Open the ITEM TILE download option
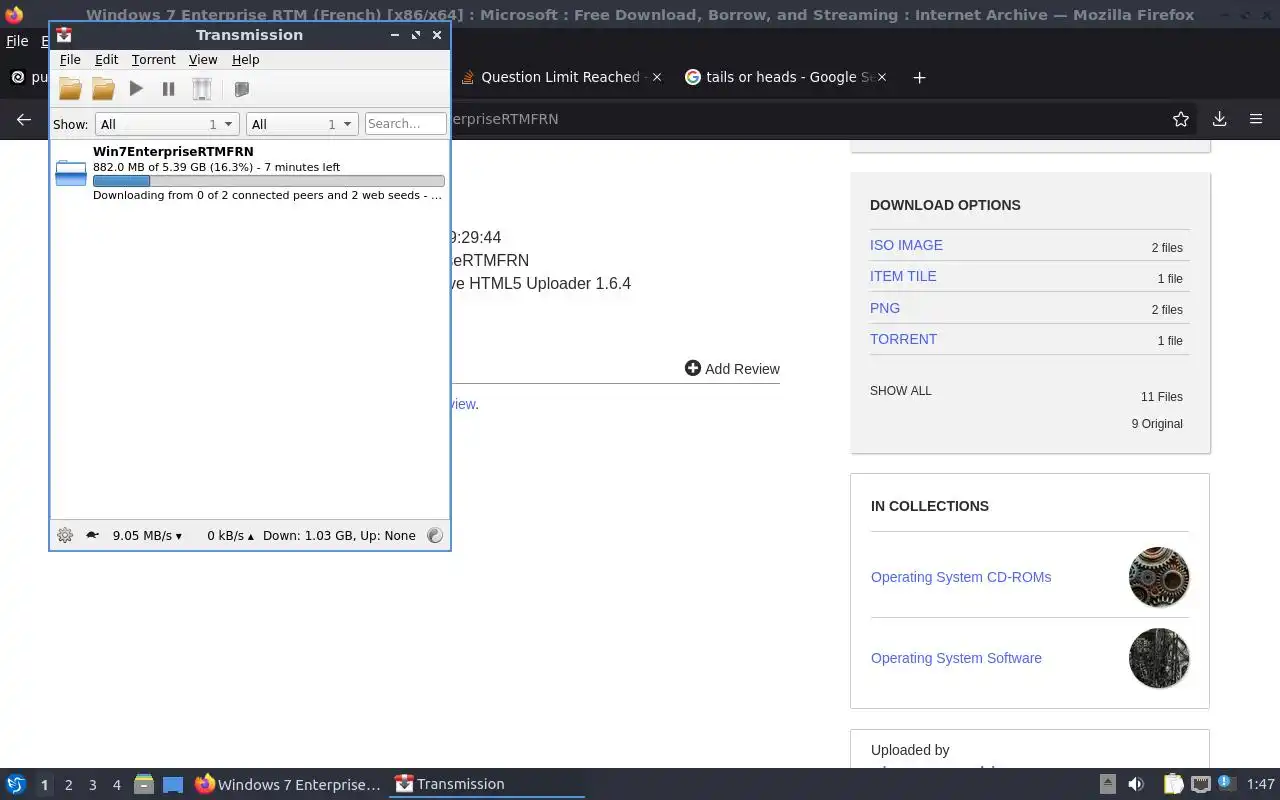The image size is (1280, 800). tap(903, 276)
